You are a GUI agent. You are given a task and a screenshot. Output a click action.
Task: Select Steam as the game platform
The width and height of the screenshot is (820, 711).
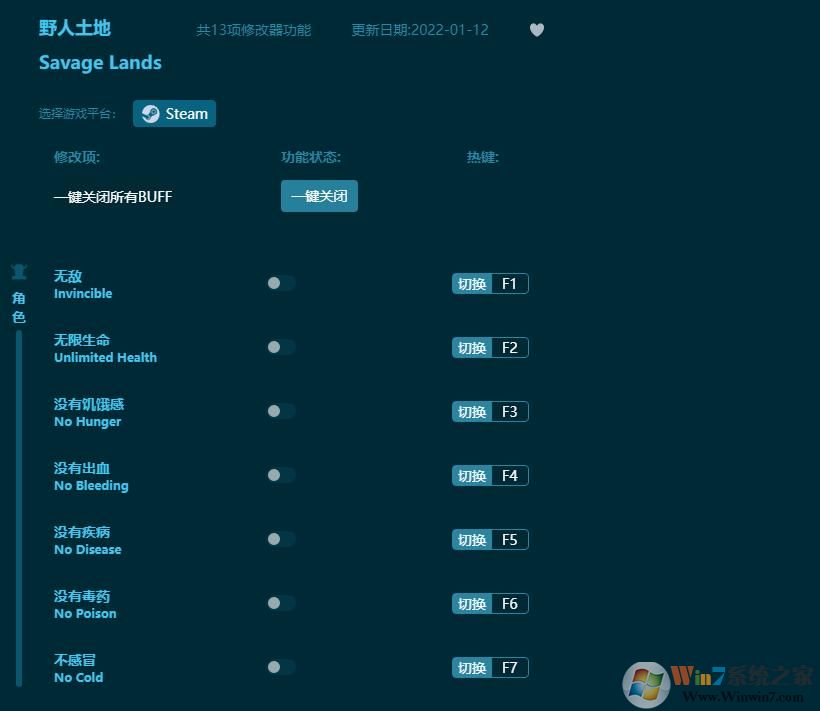174,113
